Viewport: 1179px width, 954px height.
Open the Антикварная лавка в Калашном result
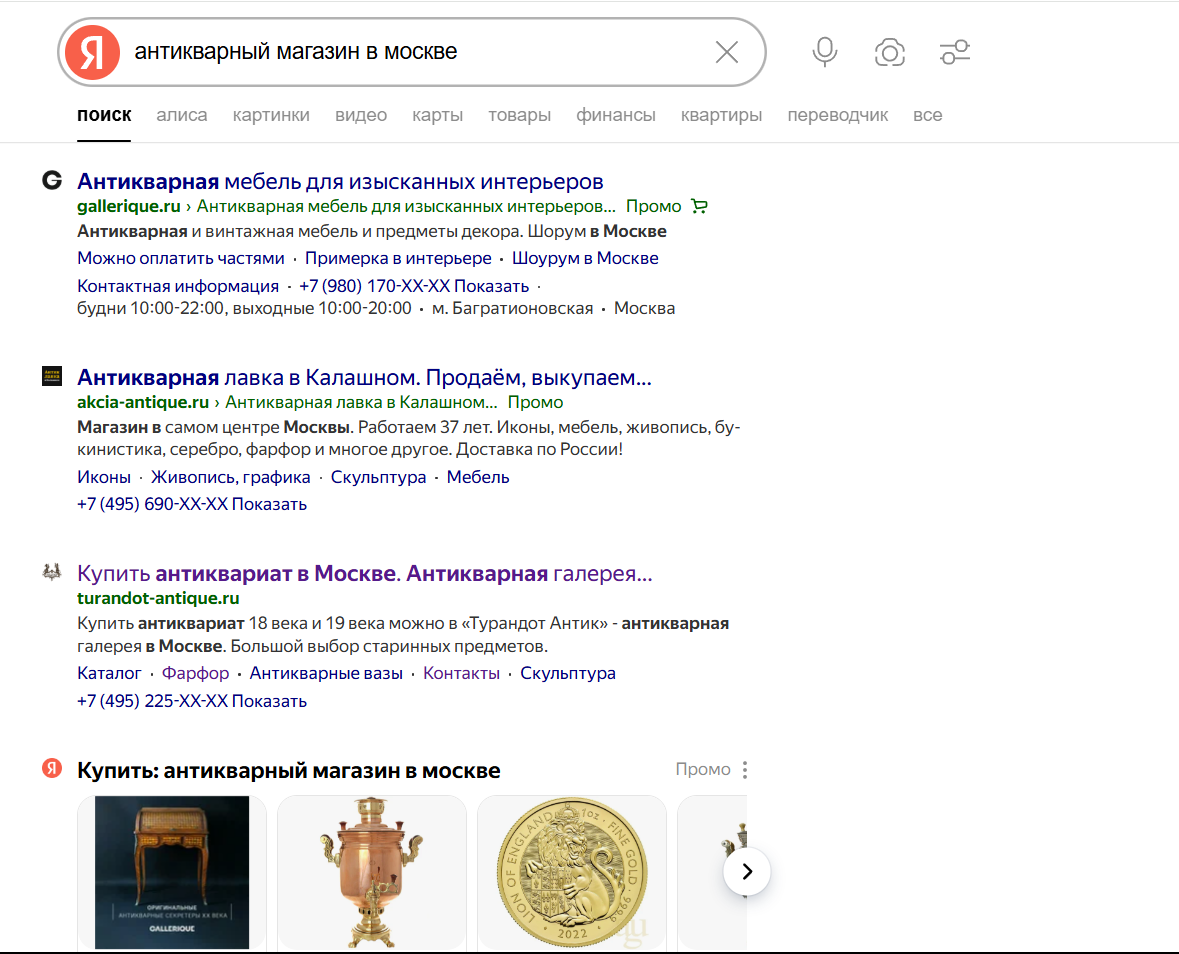[364, 377]
